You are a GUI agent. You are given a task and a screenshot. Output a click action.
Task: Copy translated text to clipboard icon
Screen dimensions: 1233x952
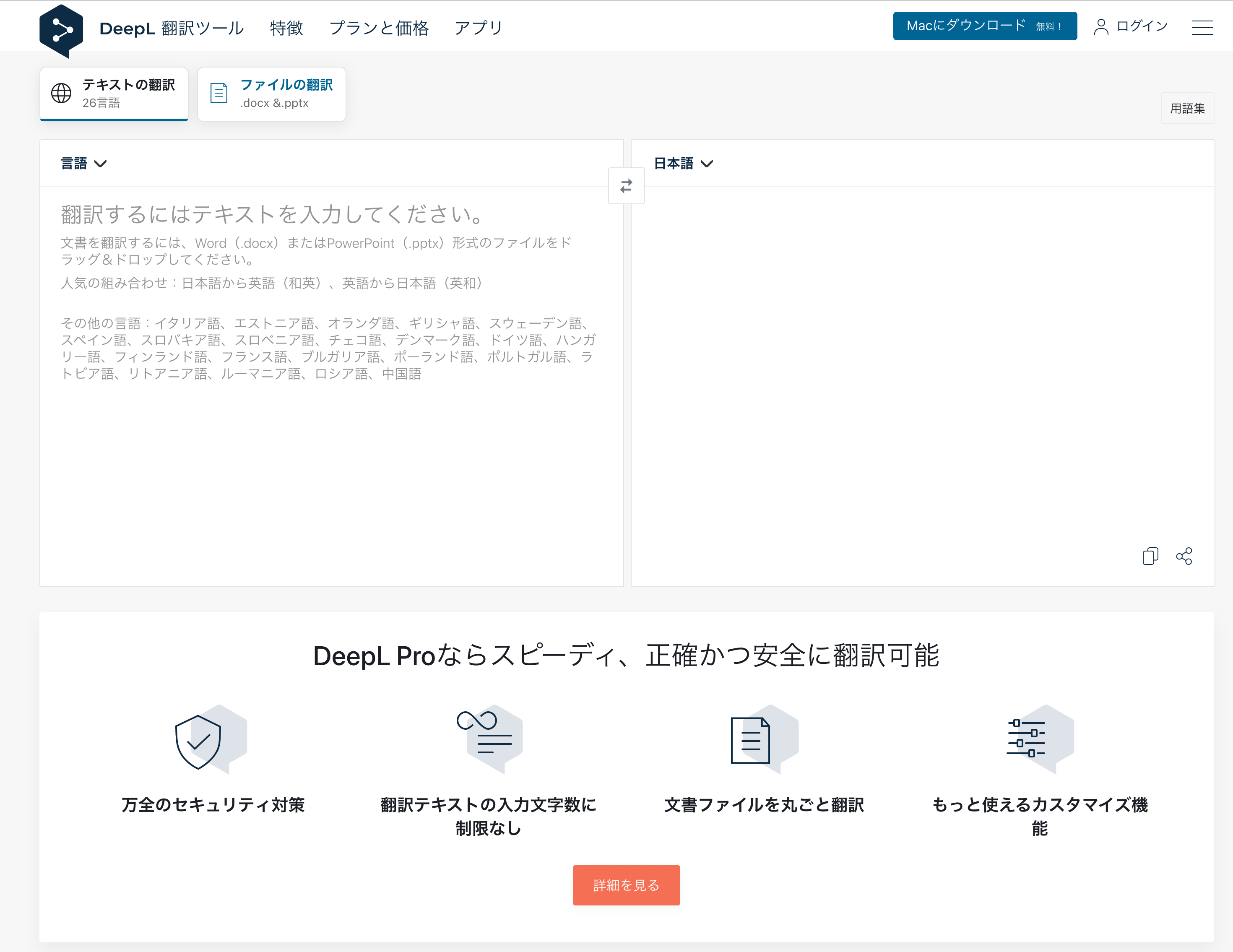pyautogui.click(x=1150, y=556)
